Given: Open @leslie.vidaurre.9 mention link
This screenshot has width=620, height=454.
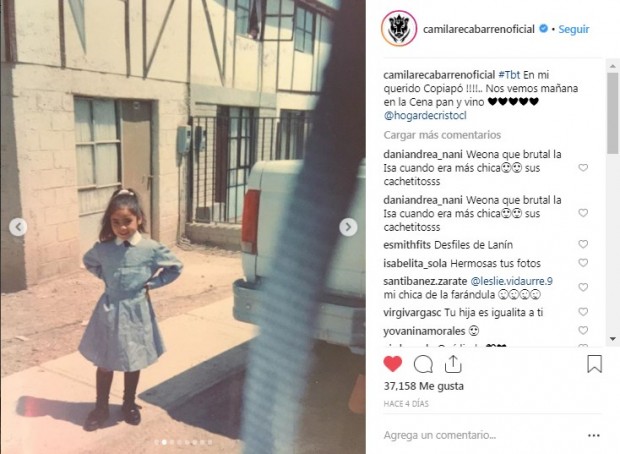Looking at the screenshot, I should click(511, 281).
